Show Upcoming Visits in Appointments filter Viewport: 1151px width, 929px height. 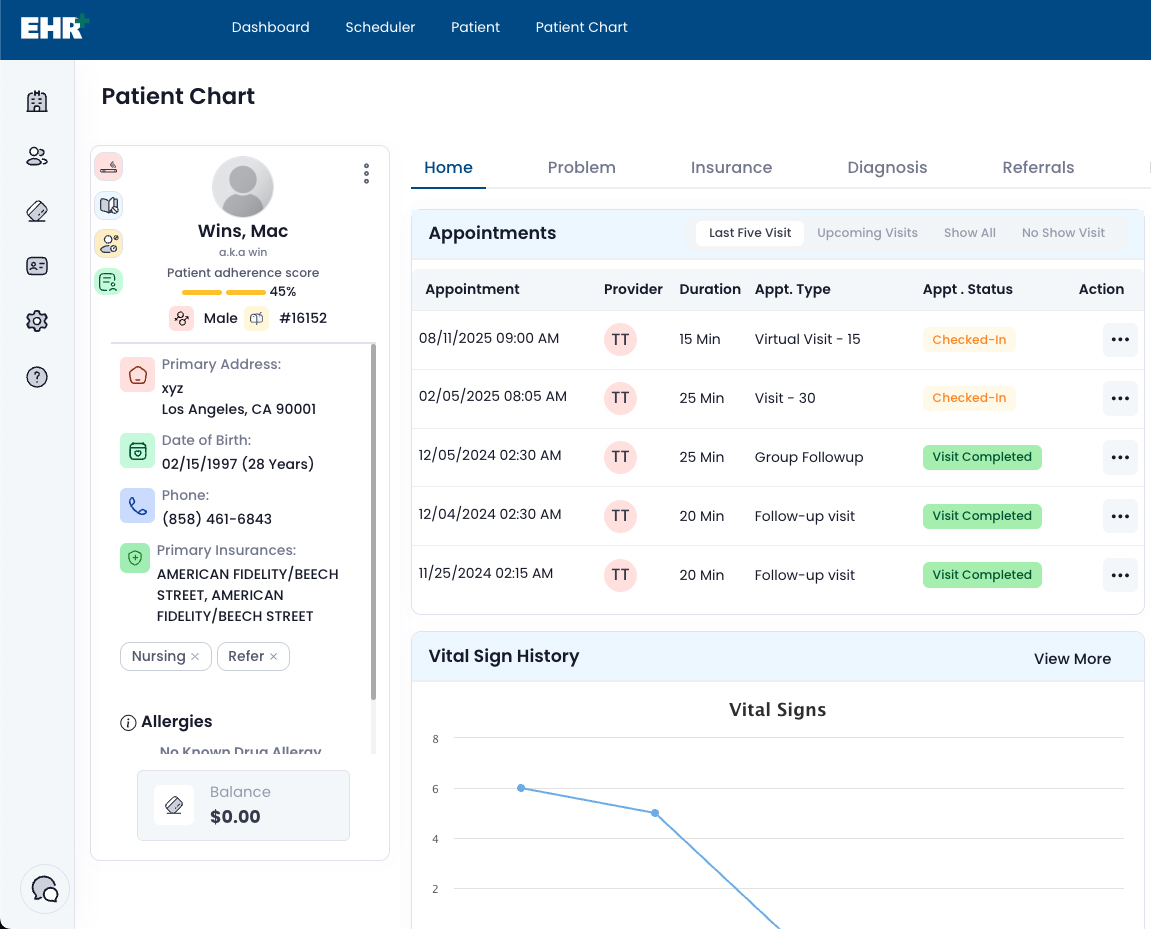867,233
